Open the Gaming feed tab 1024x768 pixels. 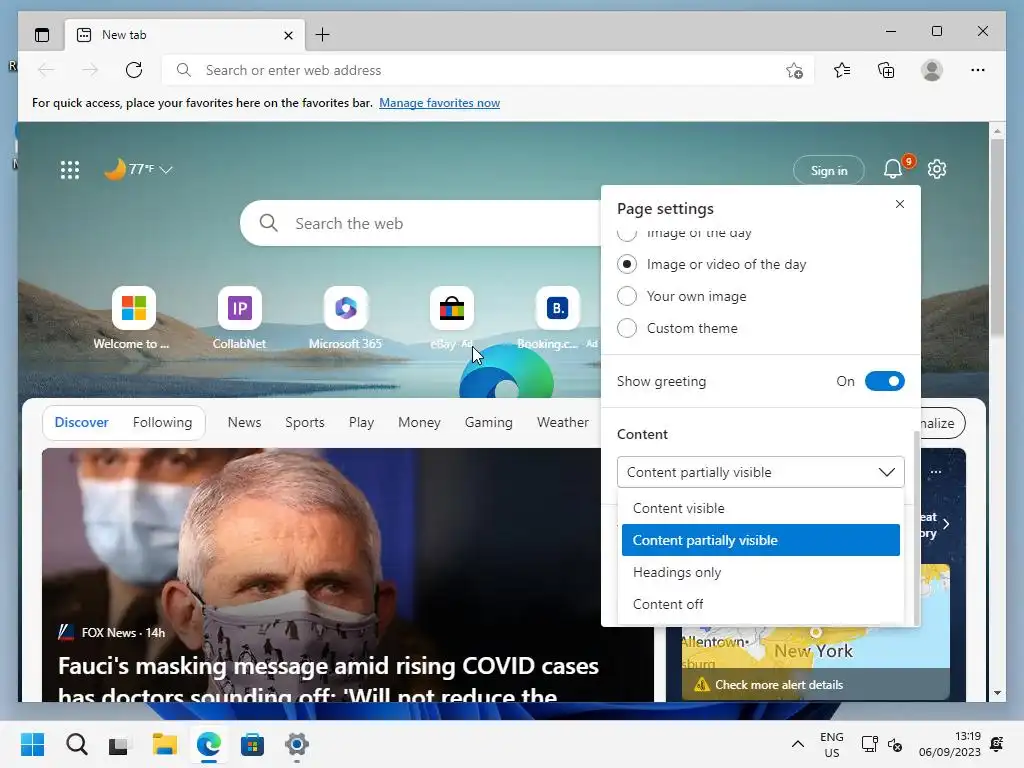488,423
